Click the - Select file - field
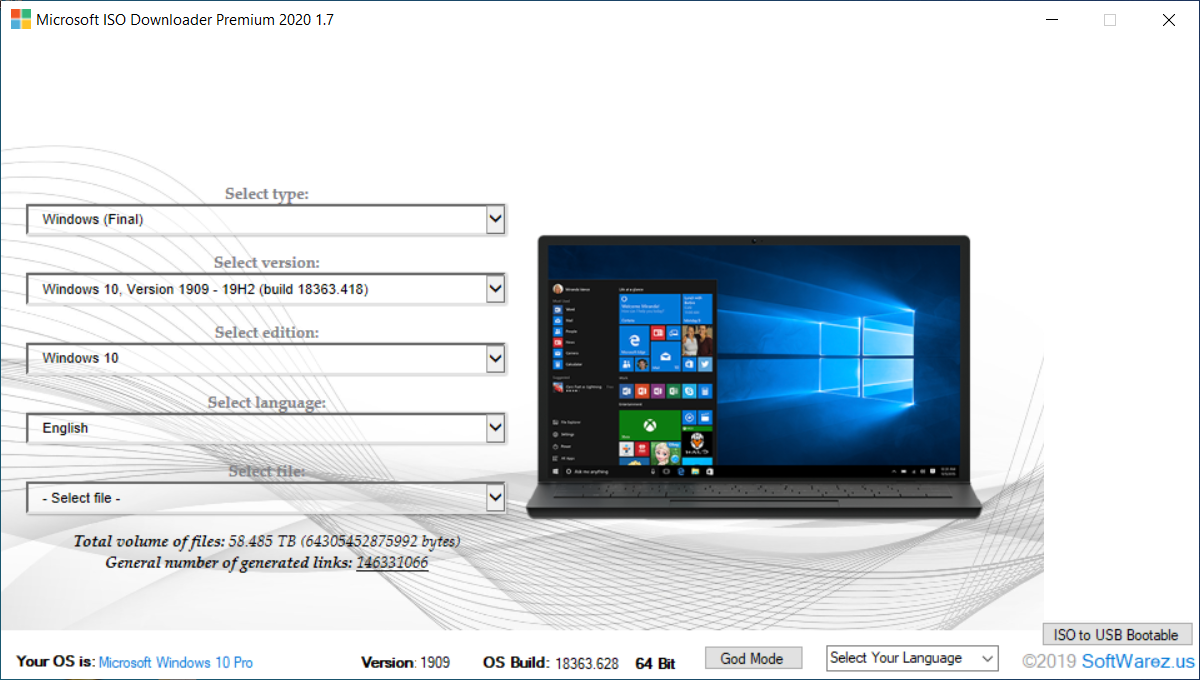1200x680 pixels. coord(266,497)
